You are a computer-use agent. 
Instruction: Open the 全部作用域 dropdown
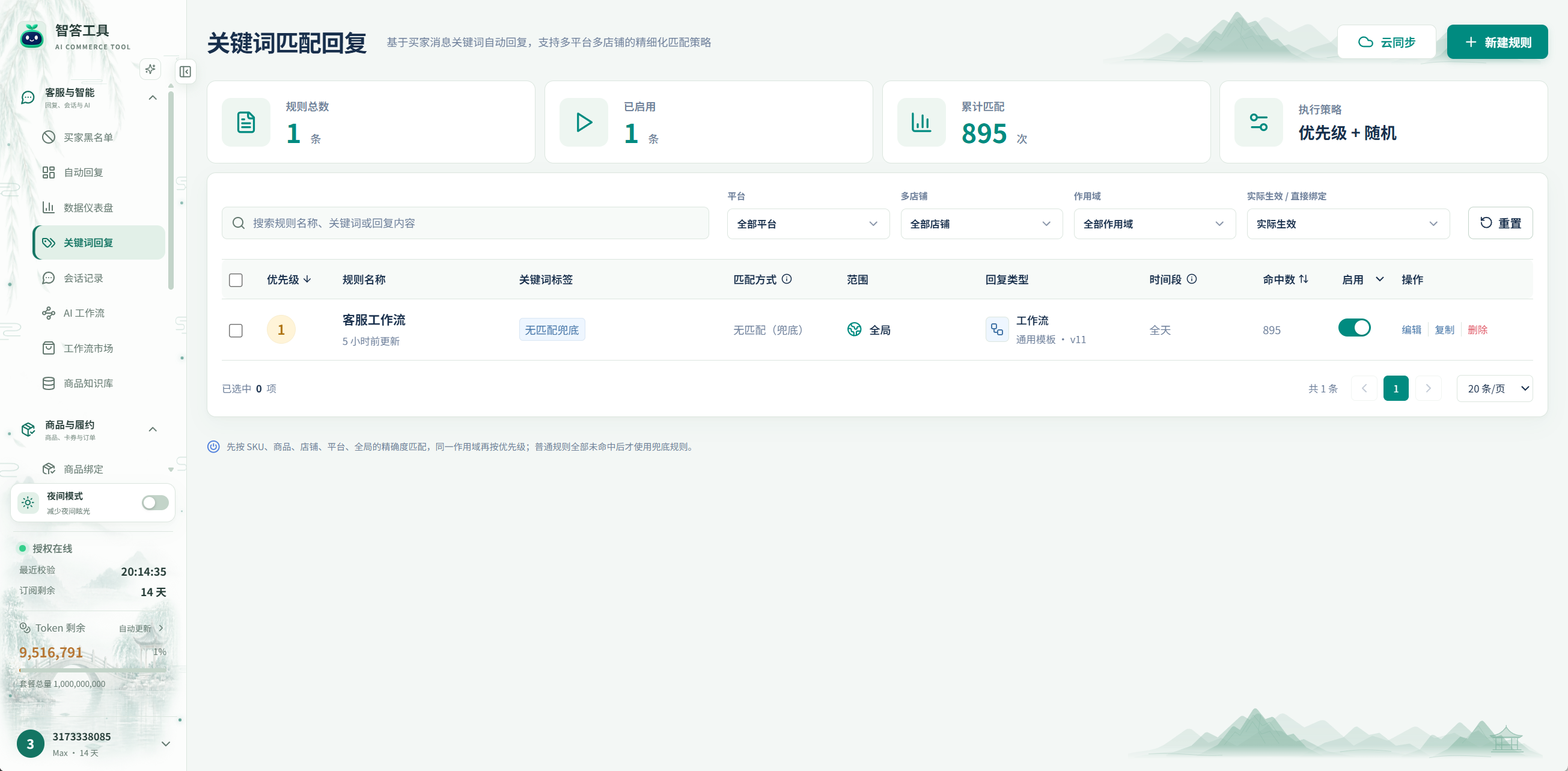coord(1154,224)
